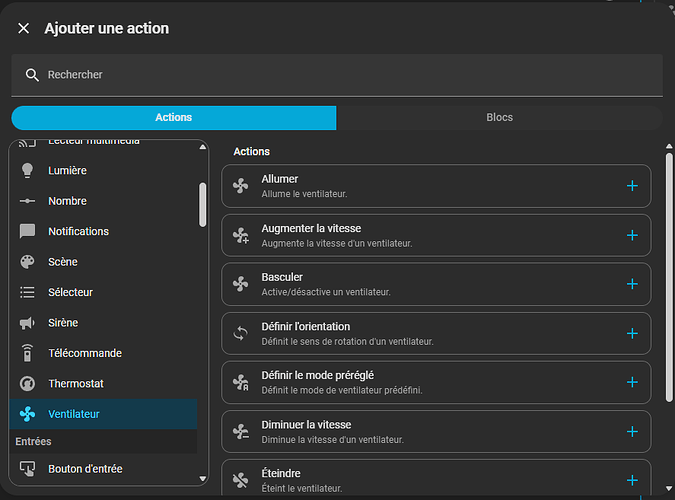The height and width of the screenshot is (500, 675).
Task: Select the Actions tab
Action: click(x=174, y=118)
